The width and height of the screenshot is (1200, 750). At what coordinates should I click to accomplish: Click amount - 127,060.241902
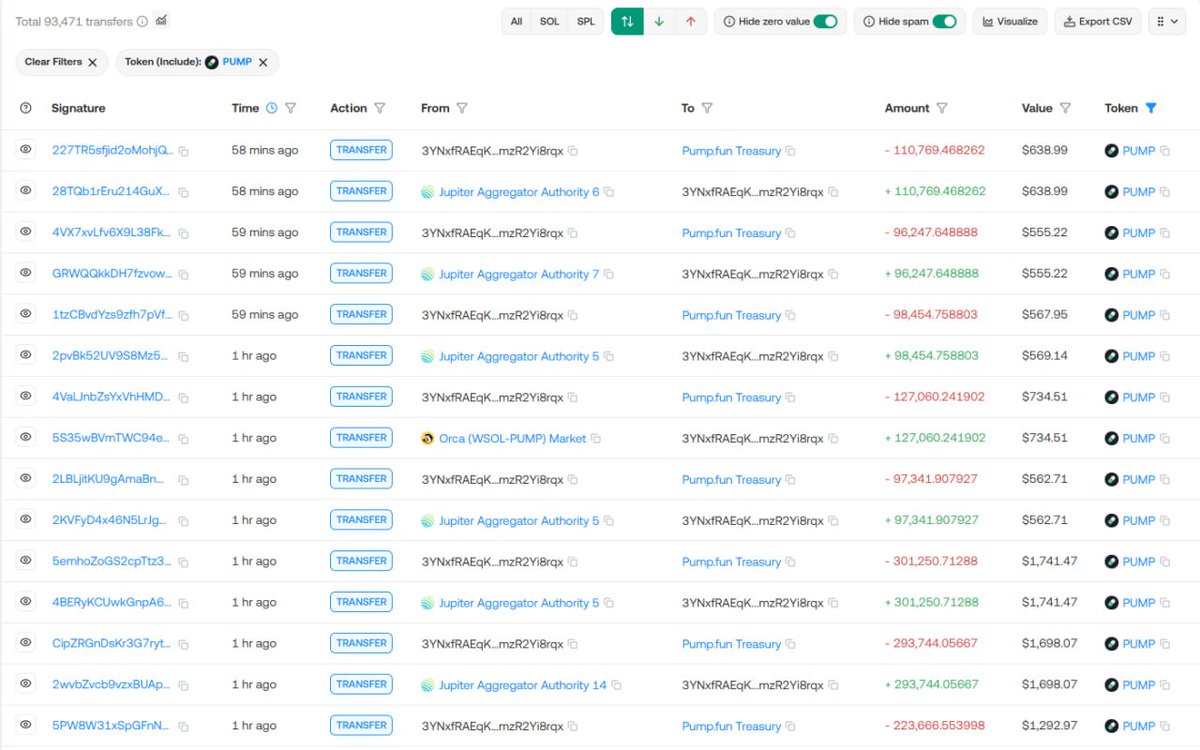(x=935, y=397)
